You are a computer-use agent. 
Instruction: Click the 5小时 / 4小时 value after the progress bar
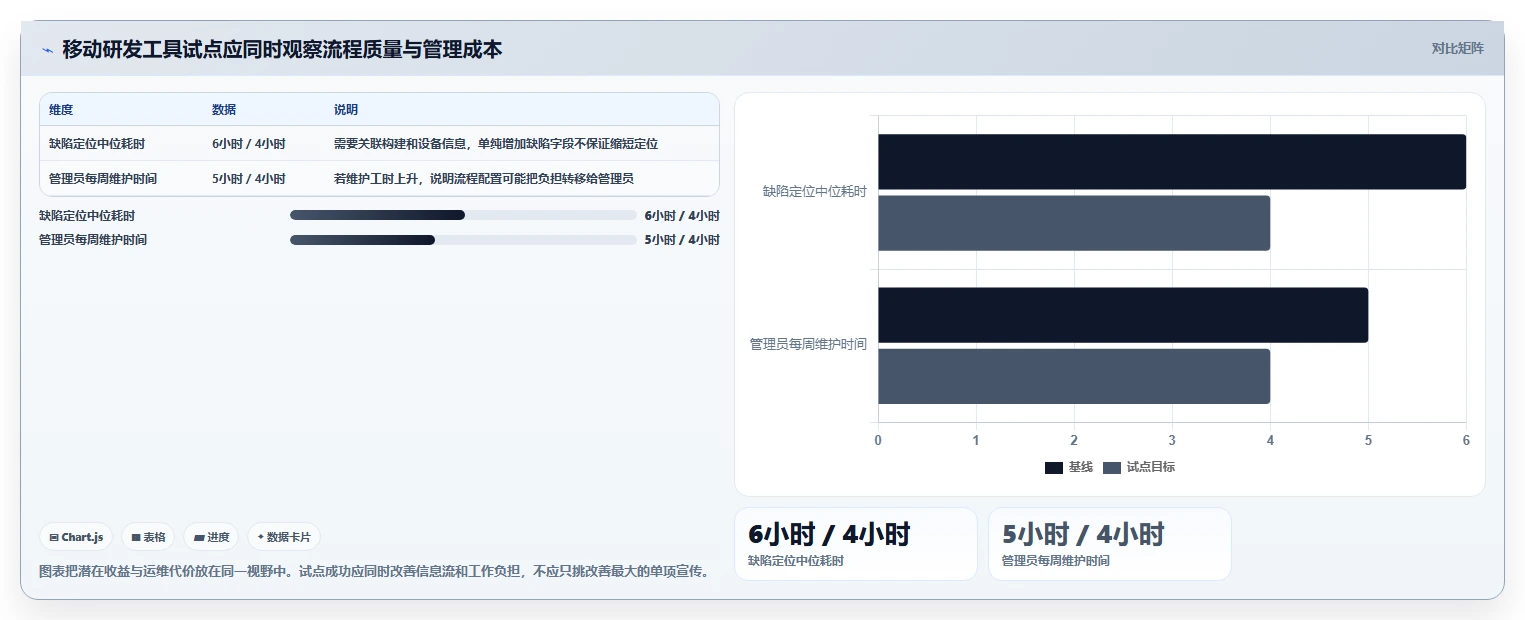682,240
